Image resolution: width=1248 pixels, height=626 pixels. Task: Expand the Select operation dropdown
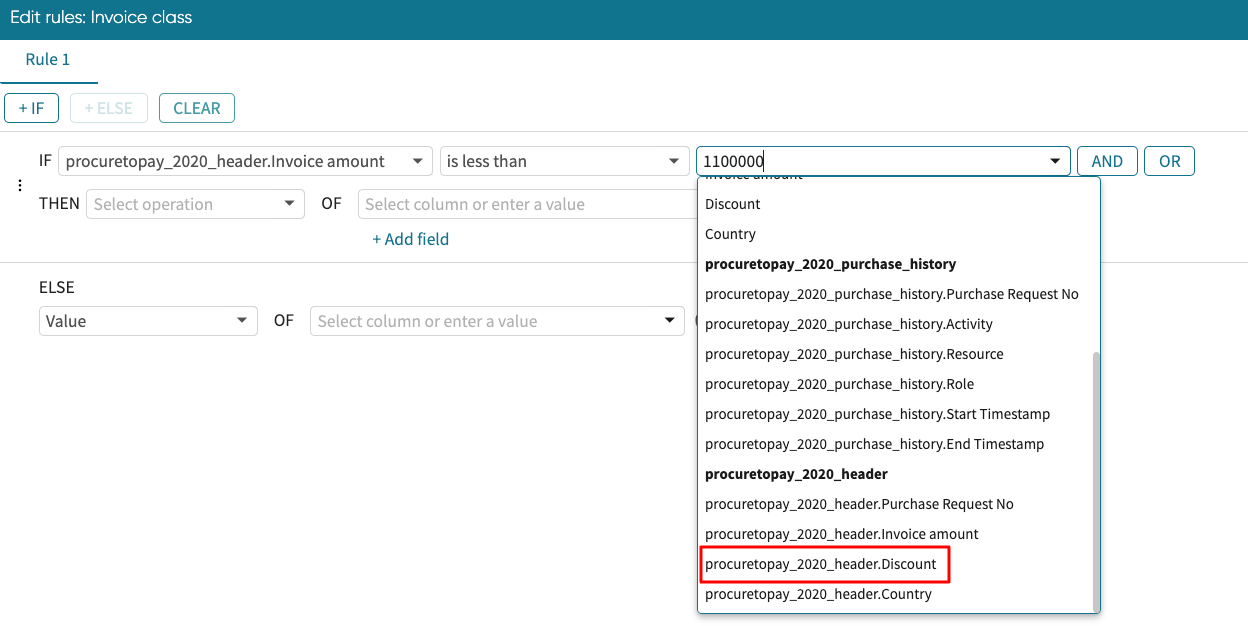pyautogui.click(x=195, y=204)
